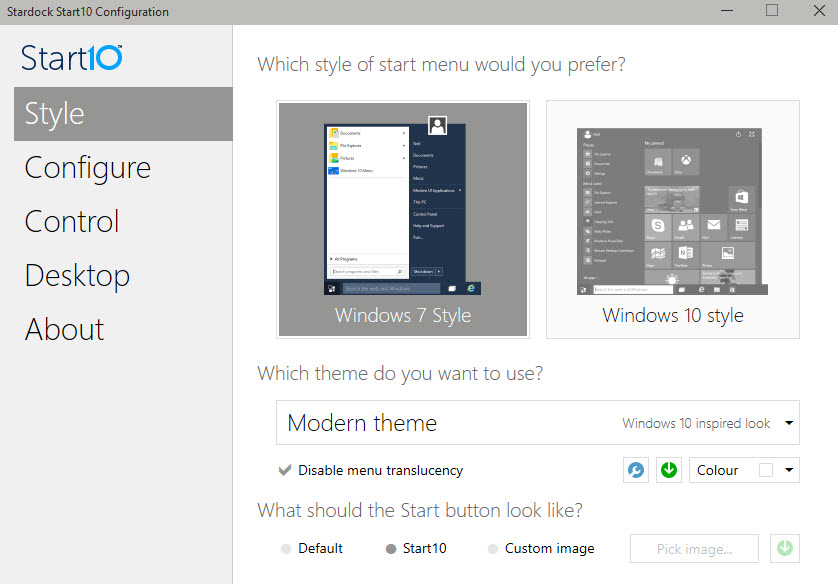Click the Start10 logo
Screen dimensions: 838x584
click(x=72, y=58)
